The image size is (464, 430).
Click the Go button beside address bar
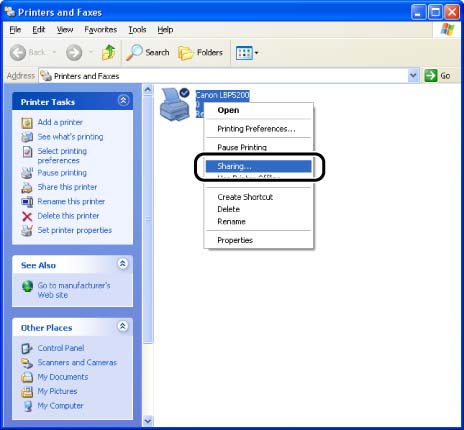[438, 76]
